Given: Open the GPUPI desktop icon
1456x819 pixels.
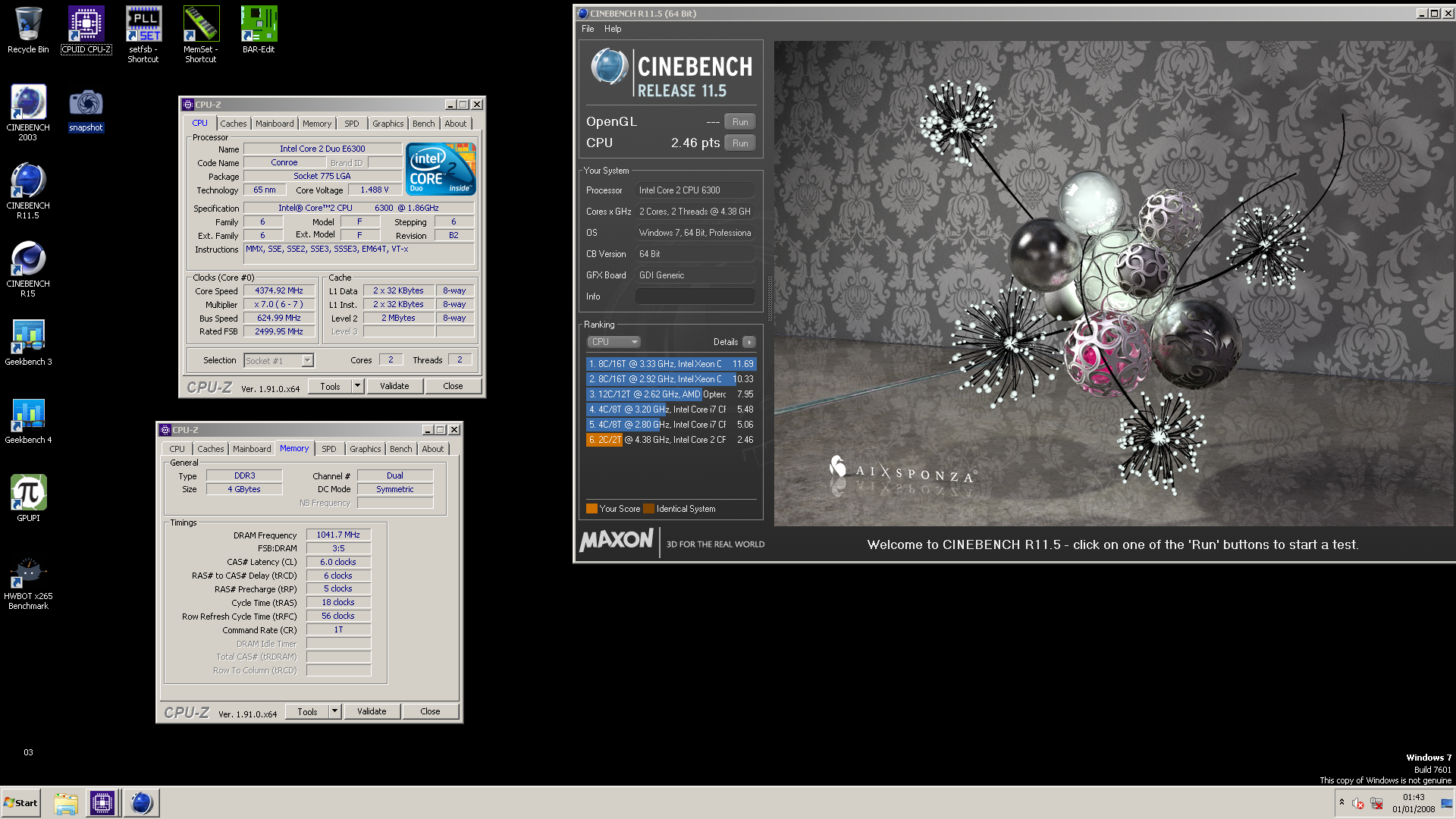Looking at the screenshot, I should coord(28,498).
